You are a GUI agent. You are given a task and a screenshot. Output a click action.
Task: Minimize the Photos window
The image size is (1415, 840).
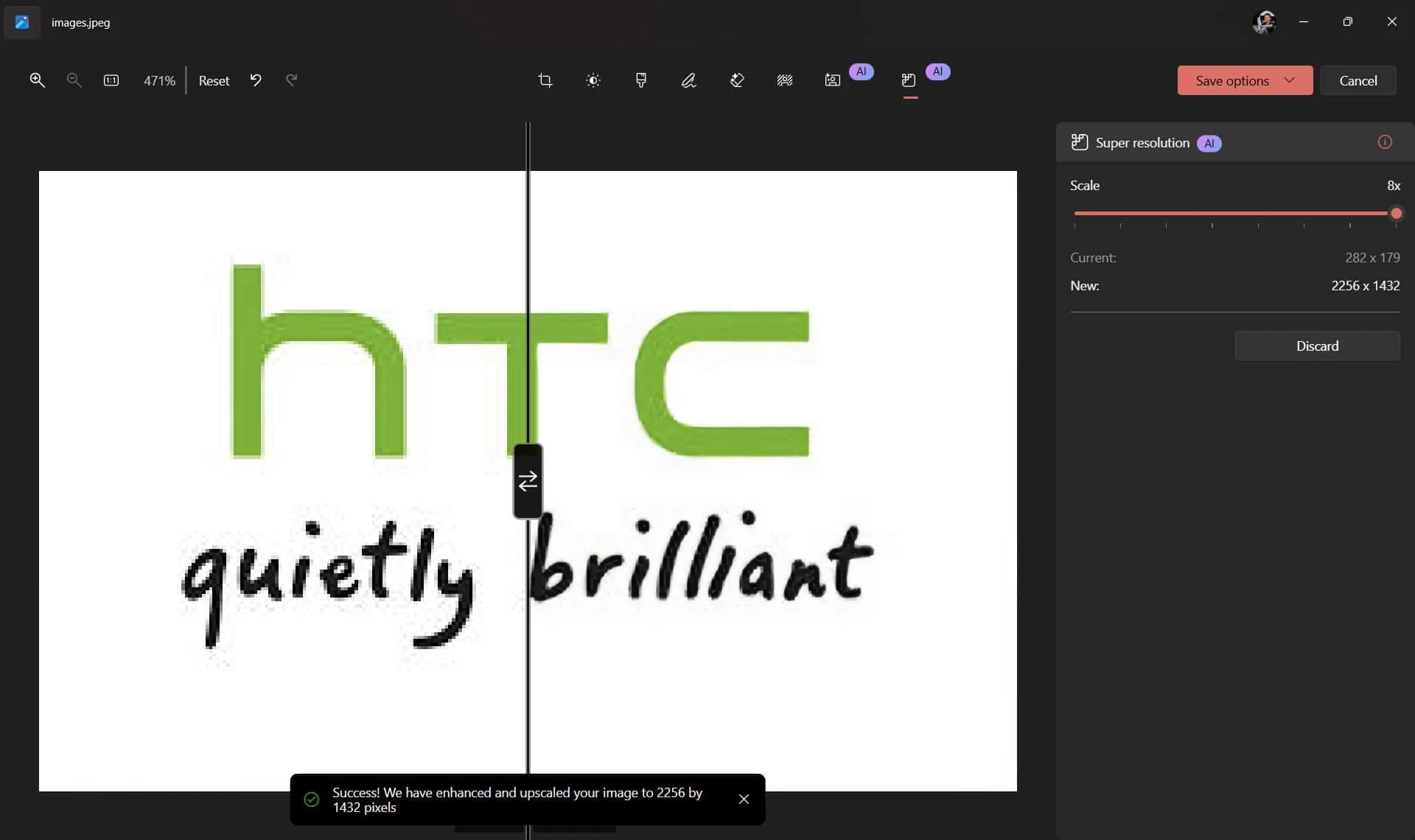[1304, 21]
